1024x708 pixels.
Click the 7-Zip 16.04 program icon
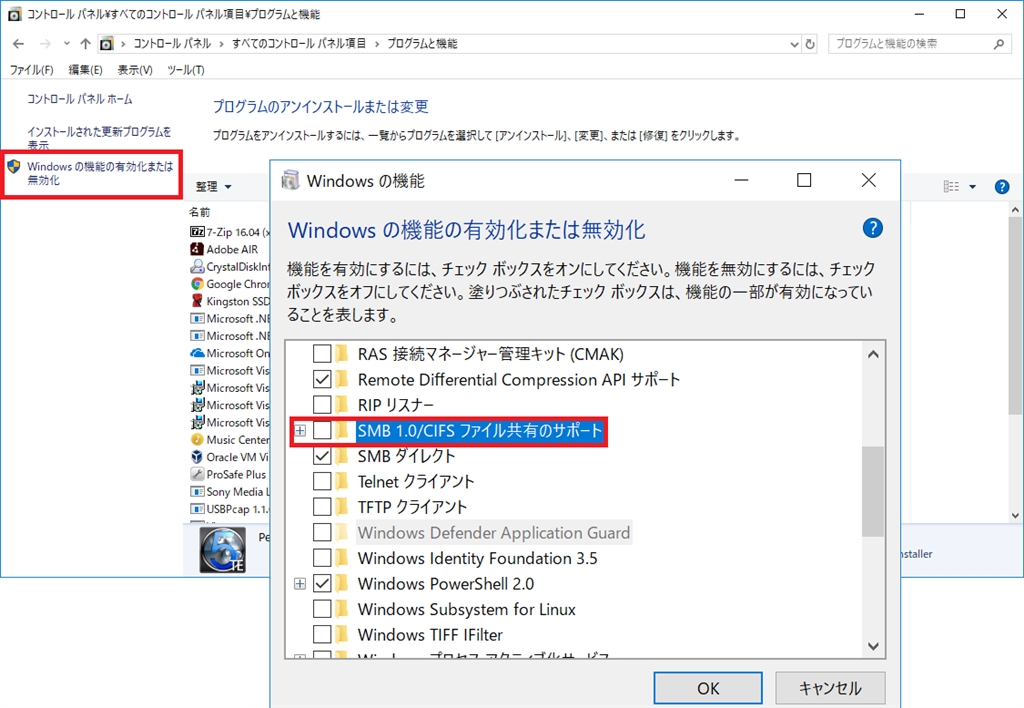(197, 232)
